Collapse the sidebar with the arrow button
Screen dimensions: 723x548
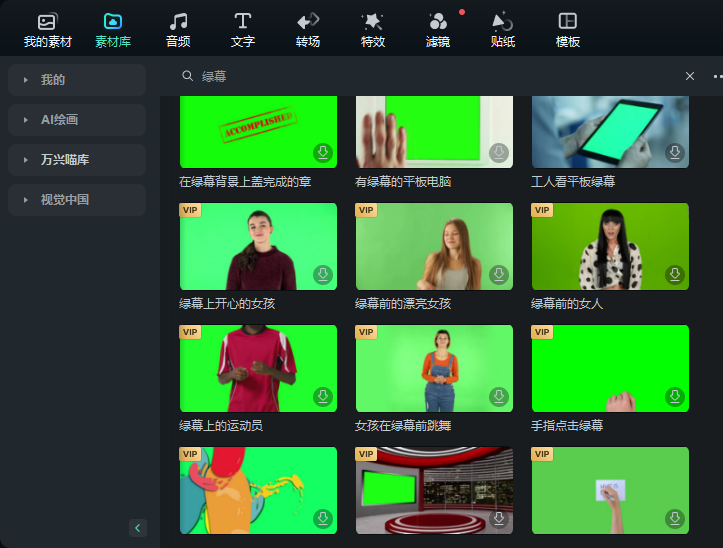[x=137, y=528]
